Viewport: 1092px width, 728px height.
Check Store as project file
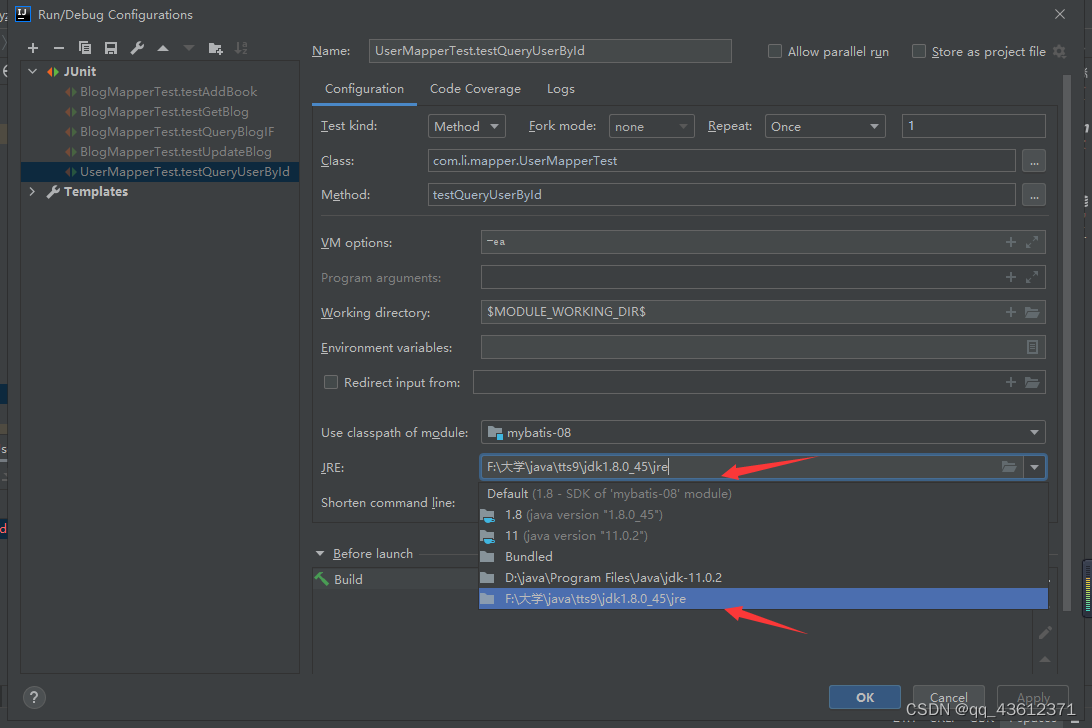919,51
